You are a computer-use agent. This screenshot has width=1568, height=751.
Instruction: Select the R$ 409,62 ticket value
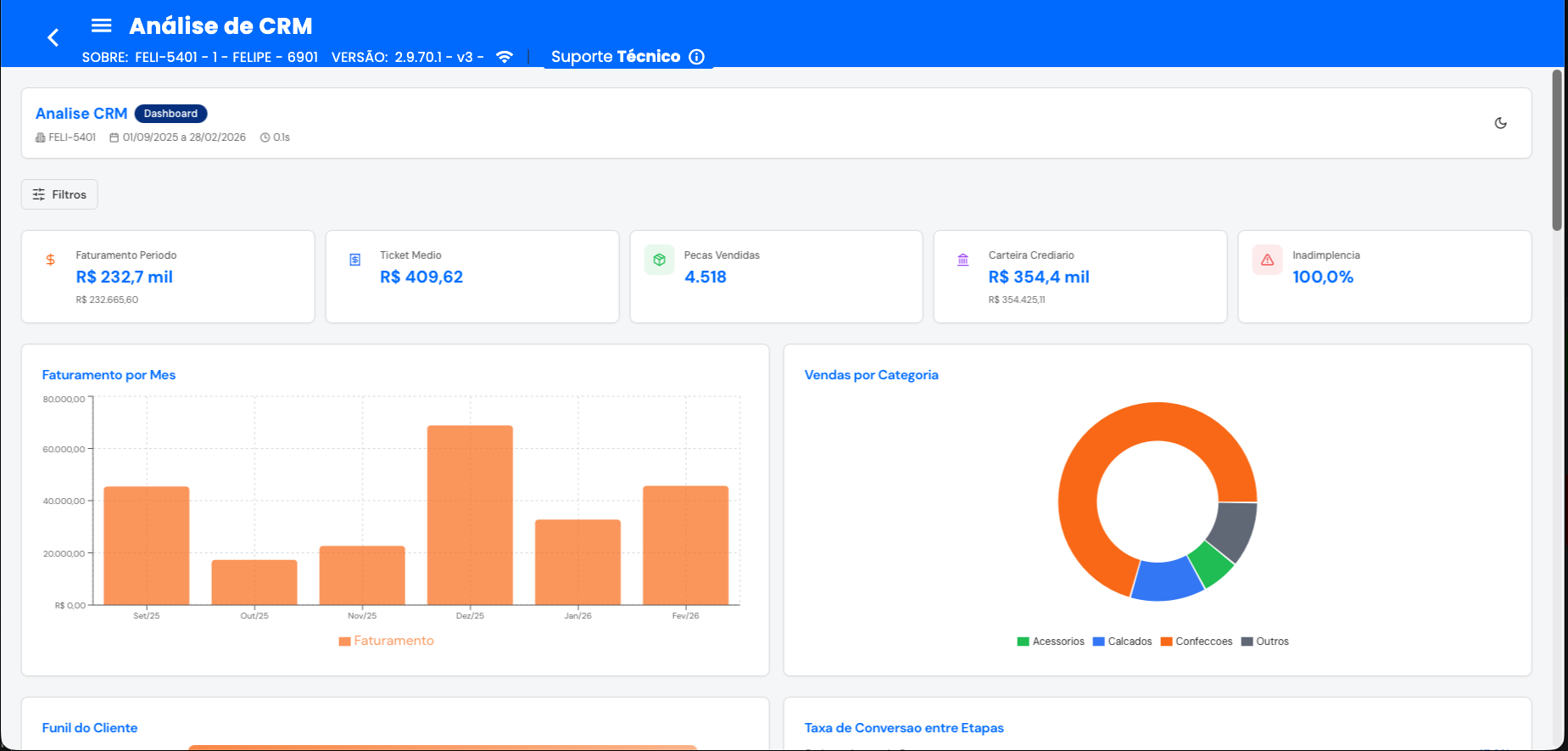coord(421,277)
